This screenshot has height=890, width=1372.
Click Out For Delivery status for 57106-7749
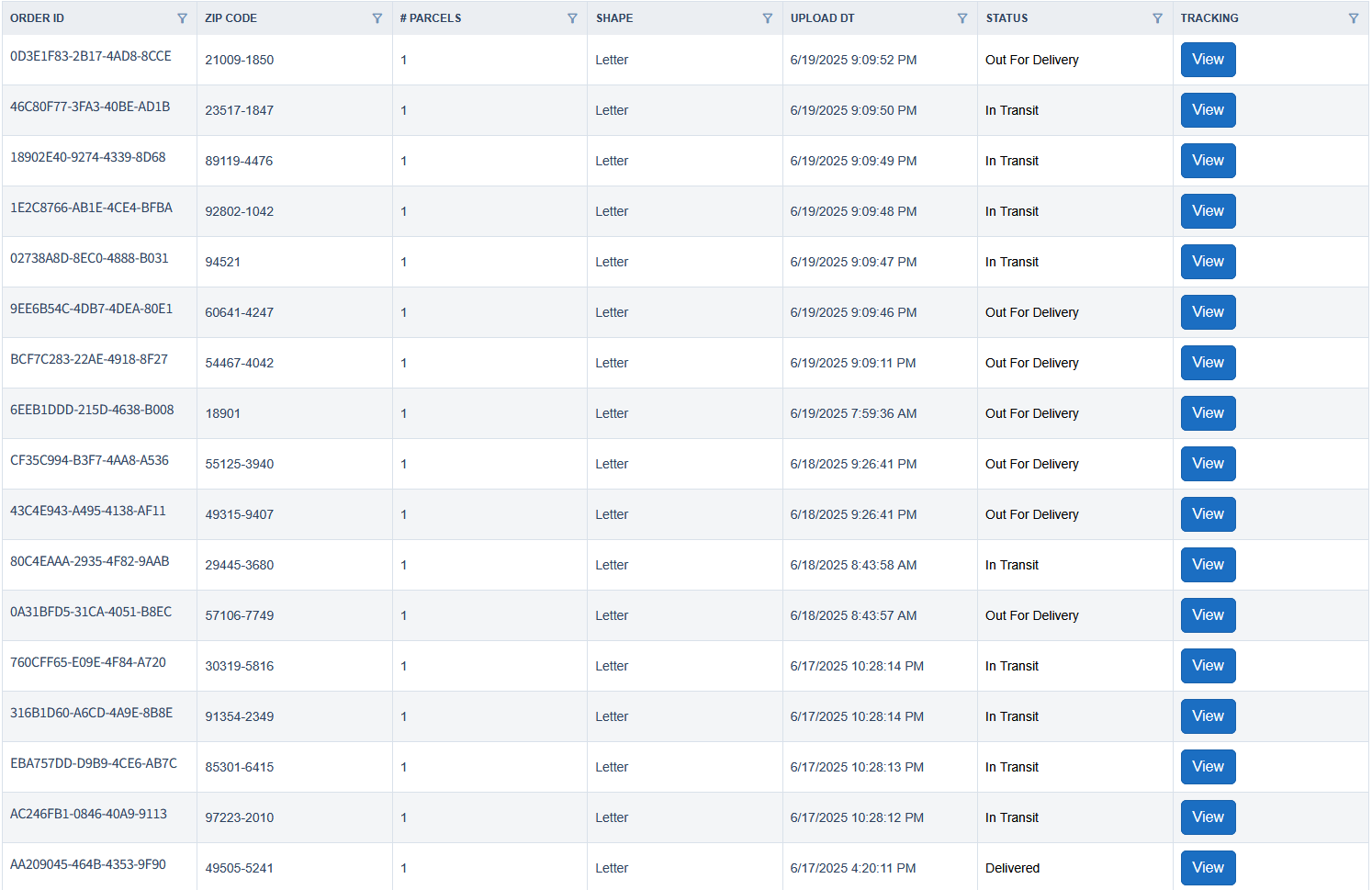(x=1032, y=615)
